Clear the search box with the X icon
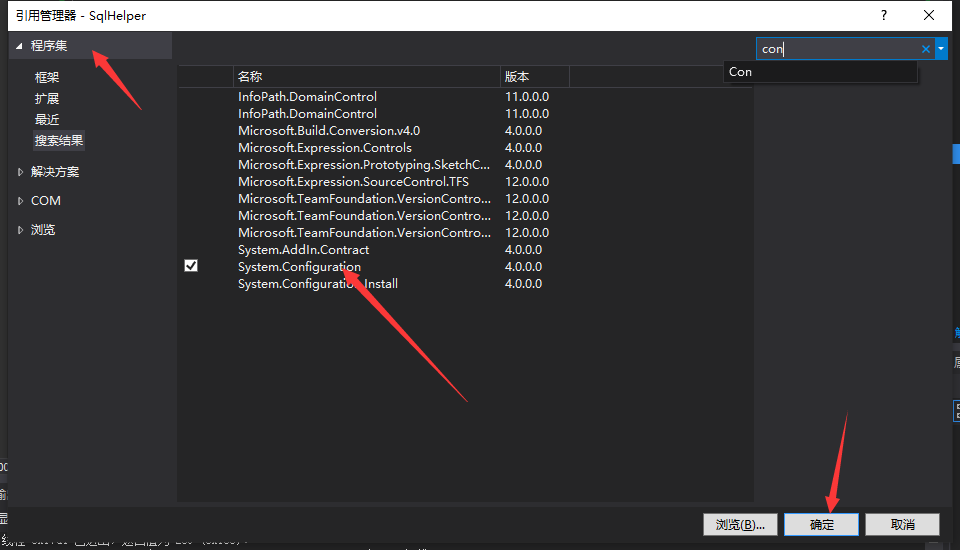 925,49
